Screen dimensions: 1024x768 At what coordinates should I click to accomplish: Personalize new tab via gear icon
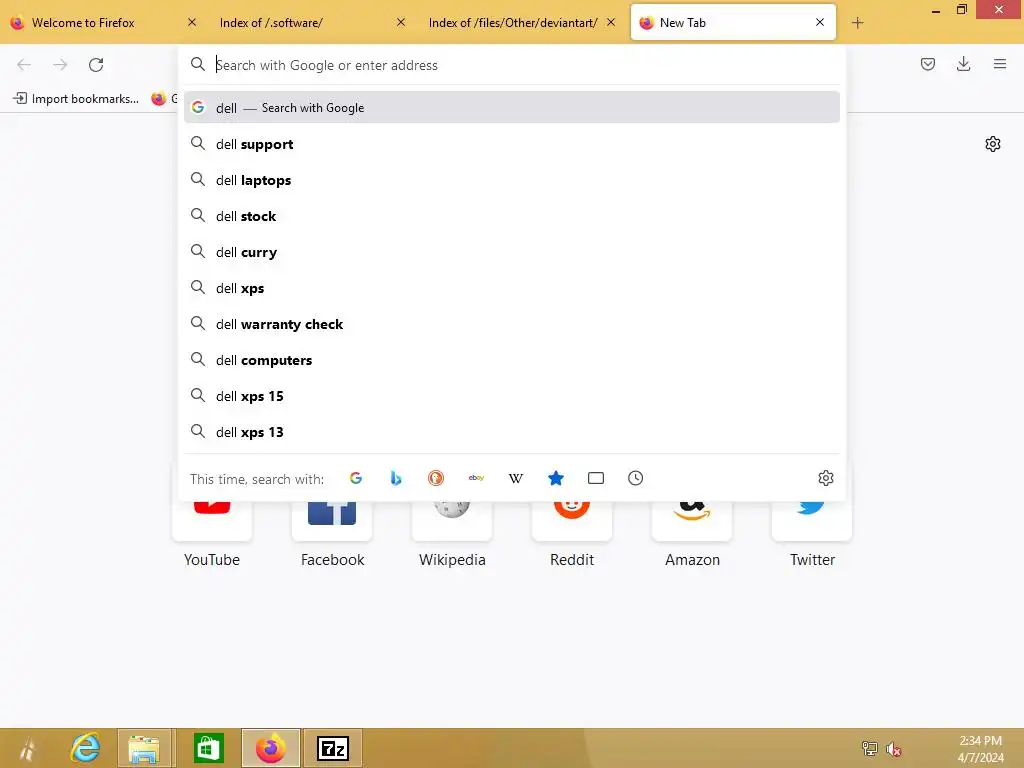(993, 144)
